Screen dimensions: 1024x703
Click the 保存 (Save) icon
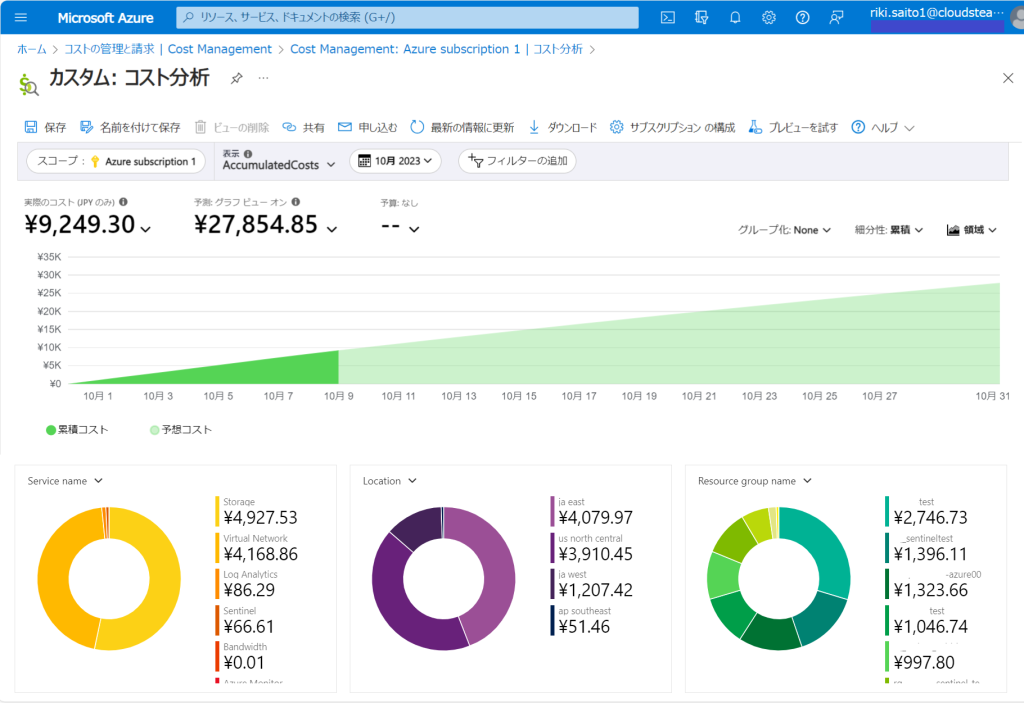coord(32,127)
